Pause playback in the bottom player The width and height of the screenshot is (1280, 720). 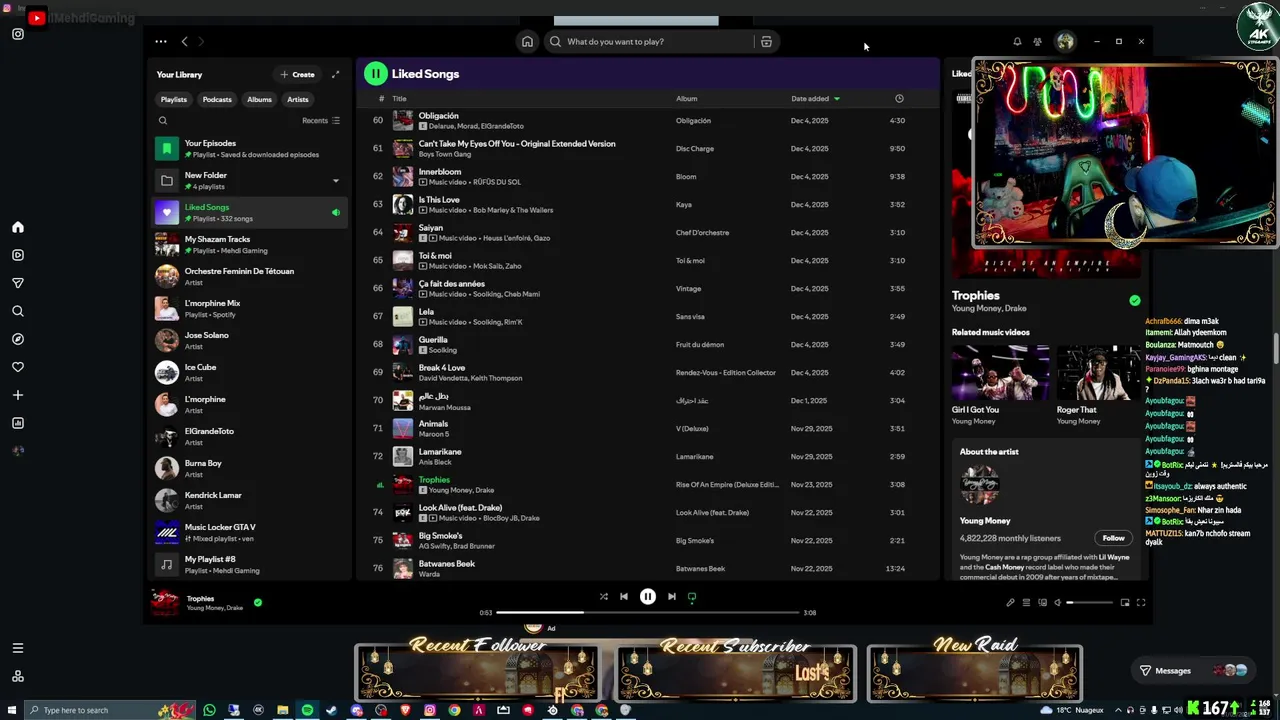pos(647,596)
